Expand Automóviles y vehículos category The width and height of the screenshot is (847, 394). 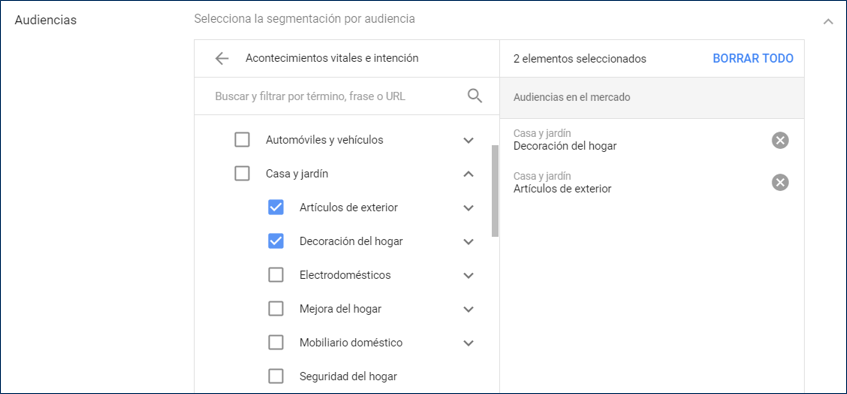(x=468, y=141)
